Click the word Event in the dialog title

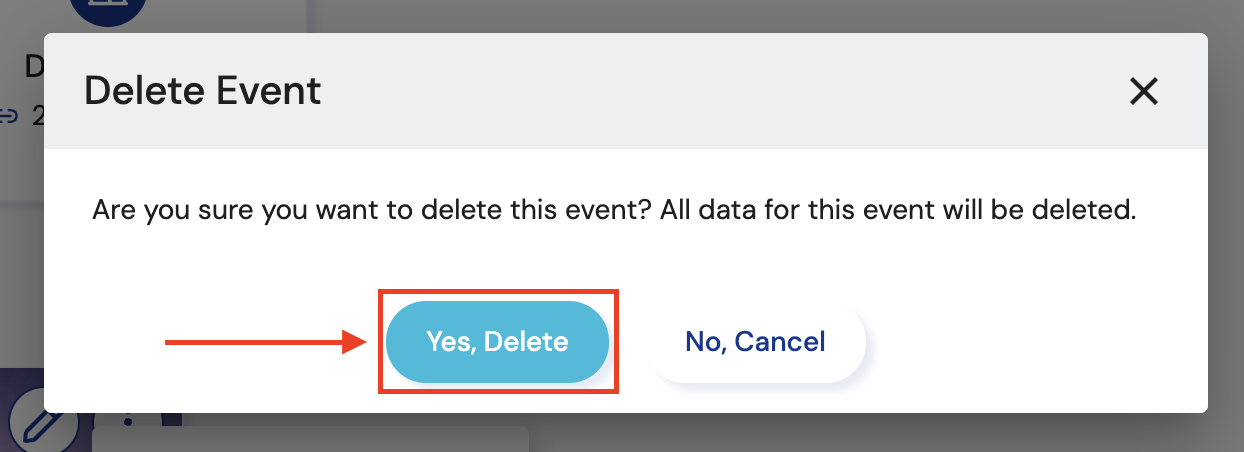pyautogui.click(x=268, y=91)
